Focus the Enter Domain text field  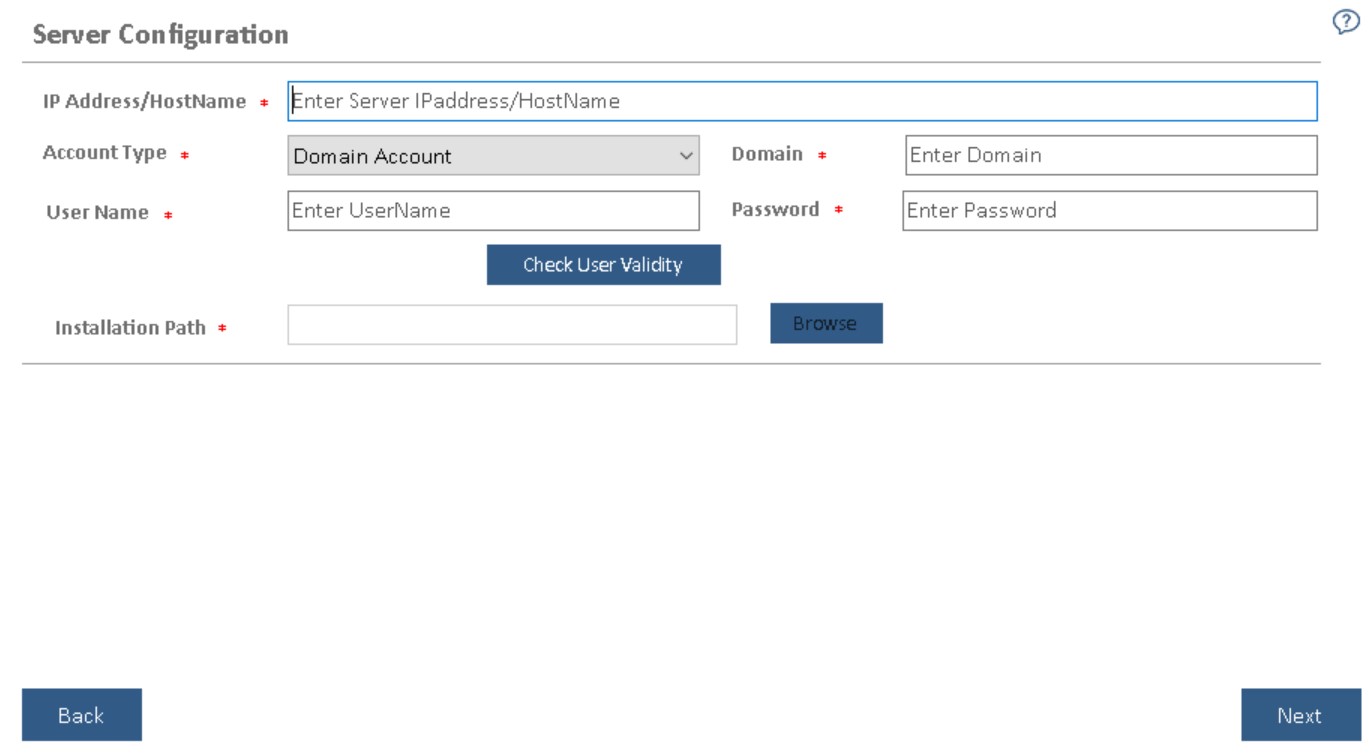(x=1110, y=155)
